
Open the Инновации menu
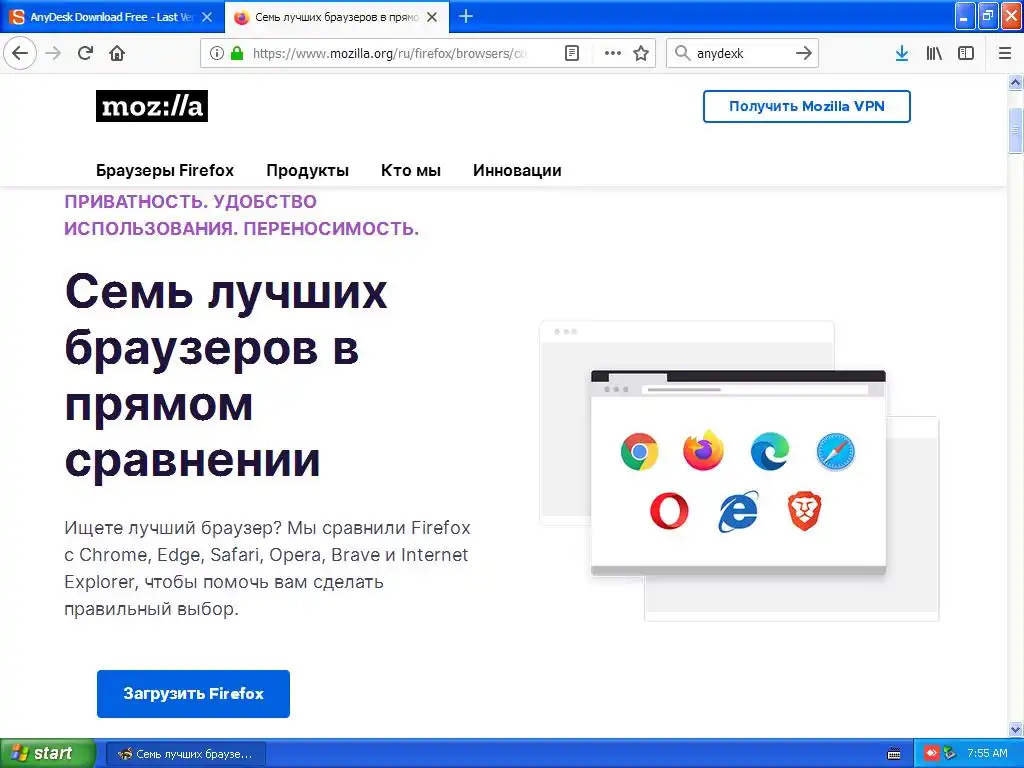coord(517,170)
